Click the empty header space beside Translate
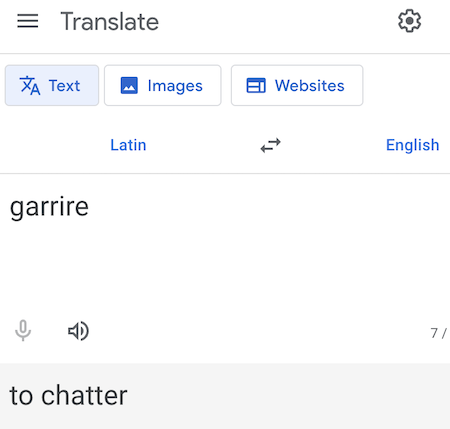 pos(277,21)
